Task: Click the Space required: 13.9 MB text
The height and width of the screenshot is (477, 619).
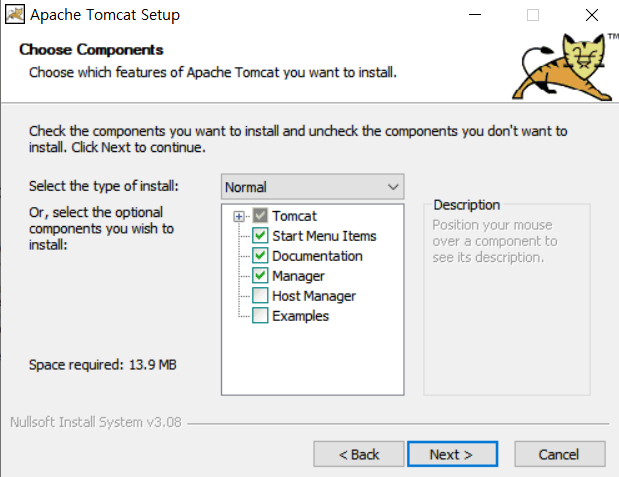Action: (x=103, y=364)
